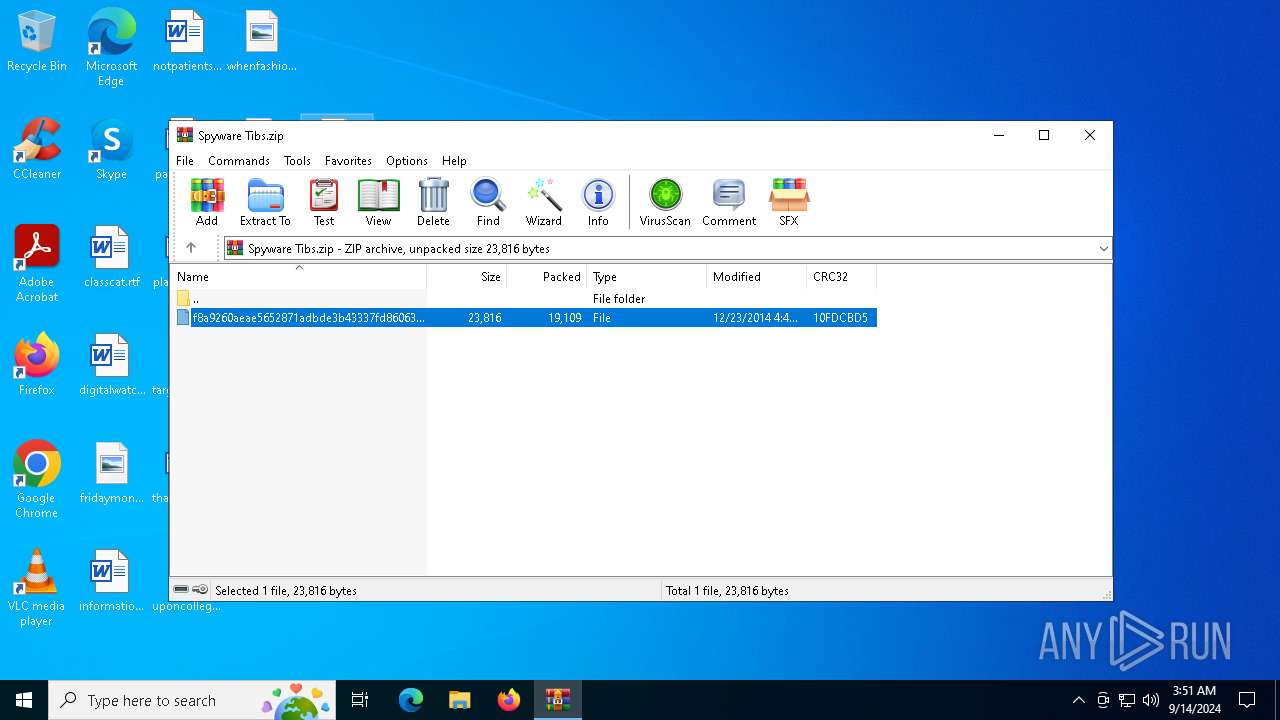1280x720 pixels.
Task: Click the status bar key icon
Action: pos(200,590)
